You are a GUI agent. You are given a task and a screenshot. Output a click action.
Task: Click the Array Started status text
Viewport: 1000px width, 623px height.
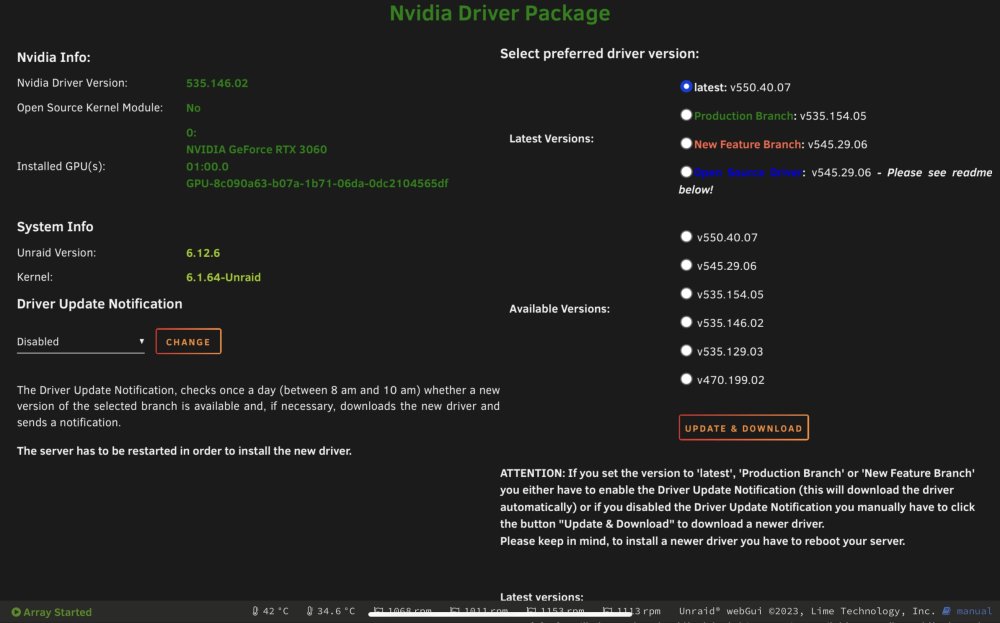57,612
